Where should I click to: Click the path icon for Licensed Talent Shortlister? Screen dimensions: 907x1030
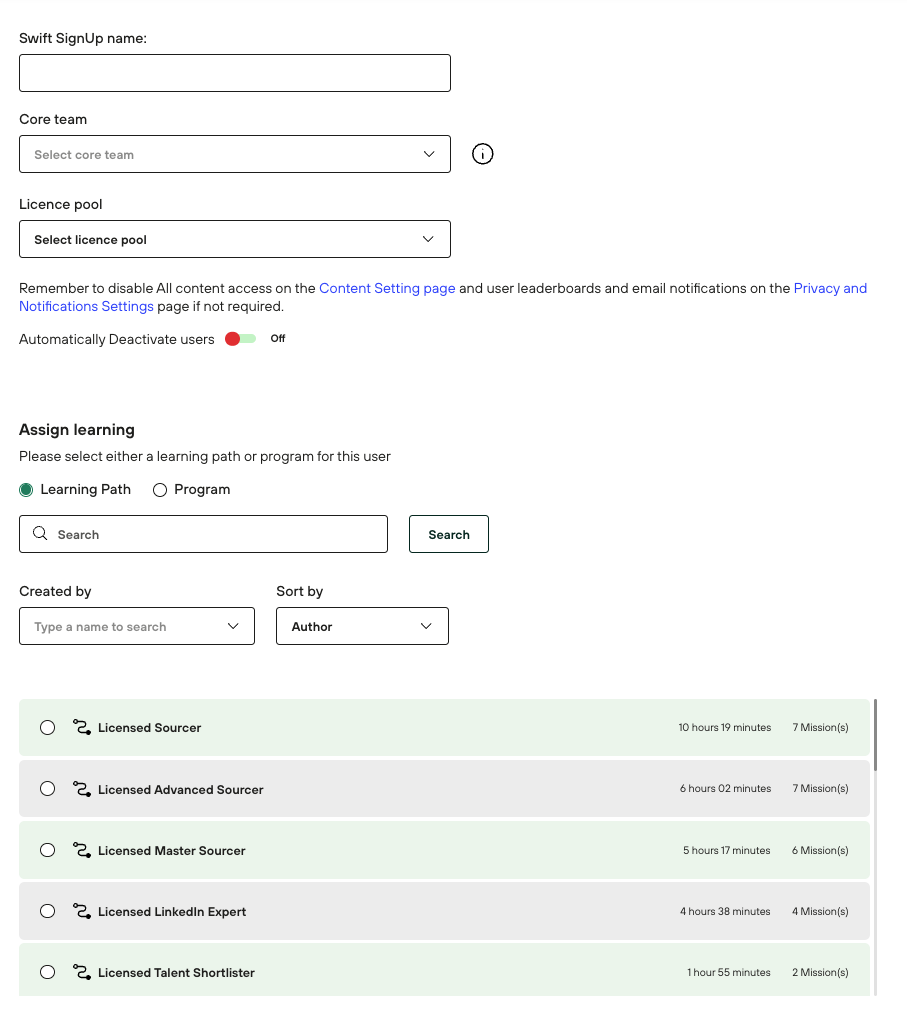(82, 972)
